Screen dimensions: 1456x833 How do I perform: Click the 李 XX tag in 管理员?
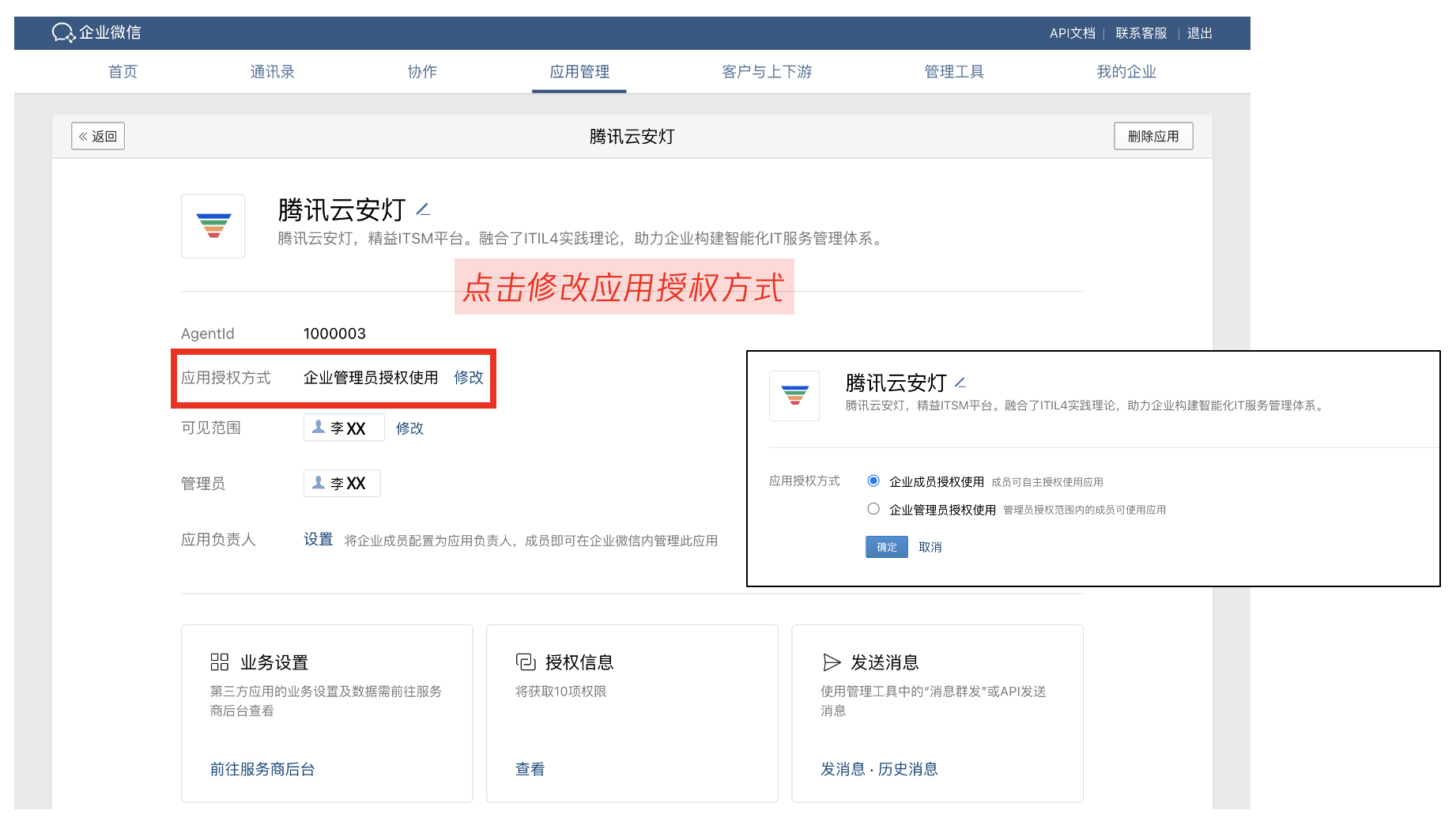click(342, 483)
